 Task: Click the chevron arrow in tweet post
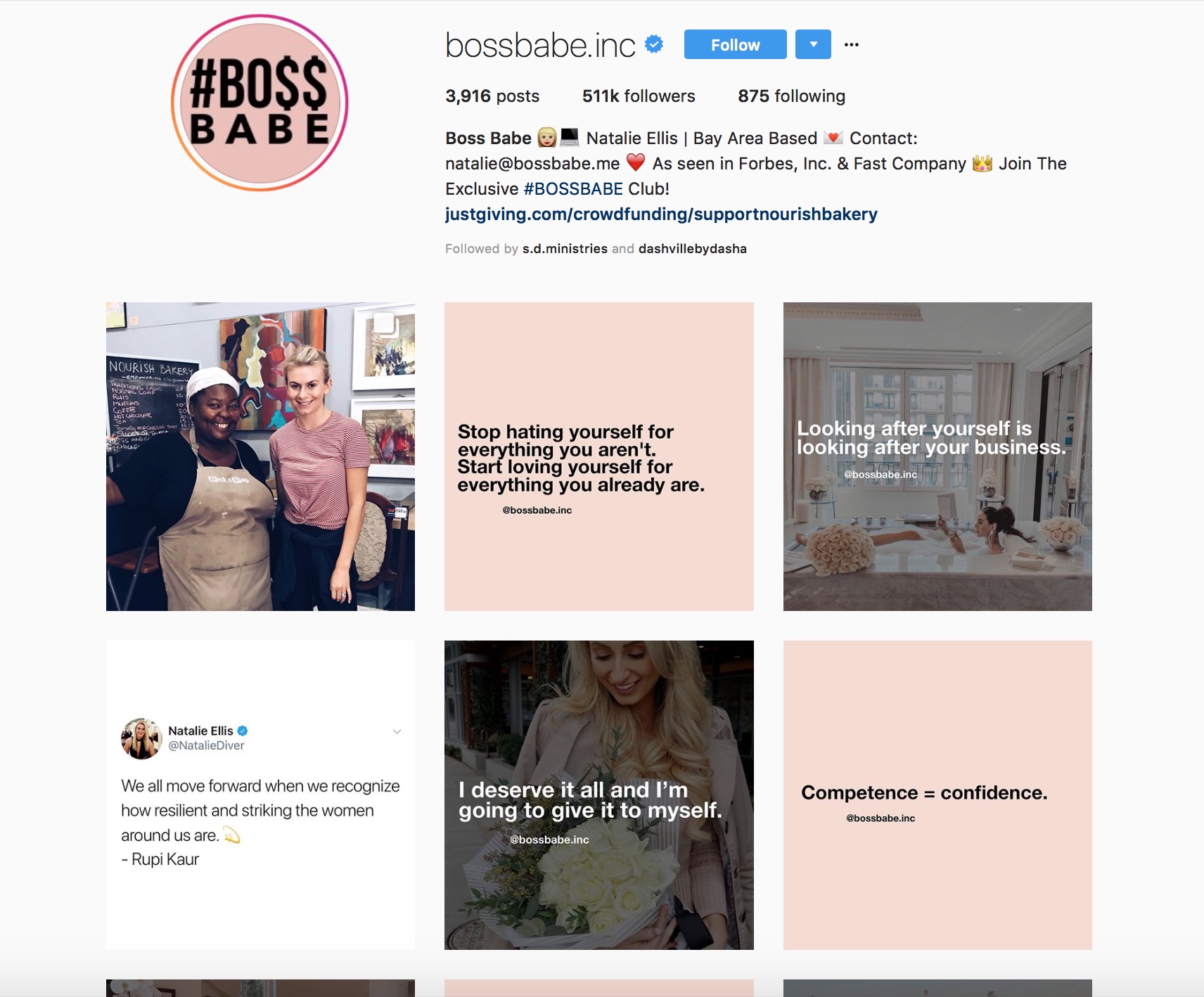[397, 732]
